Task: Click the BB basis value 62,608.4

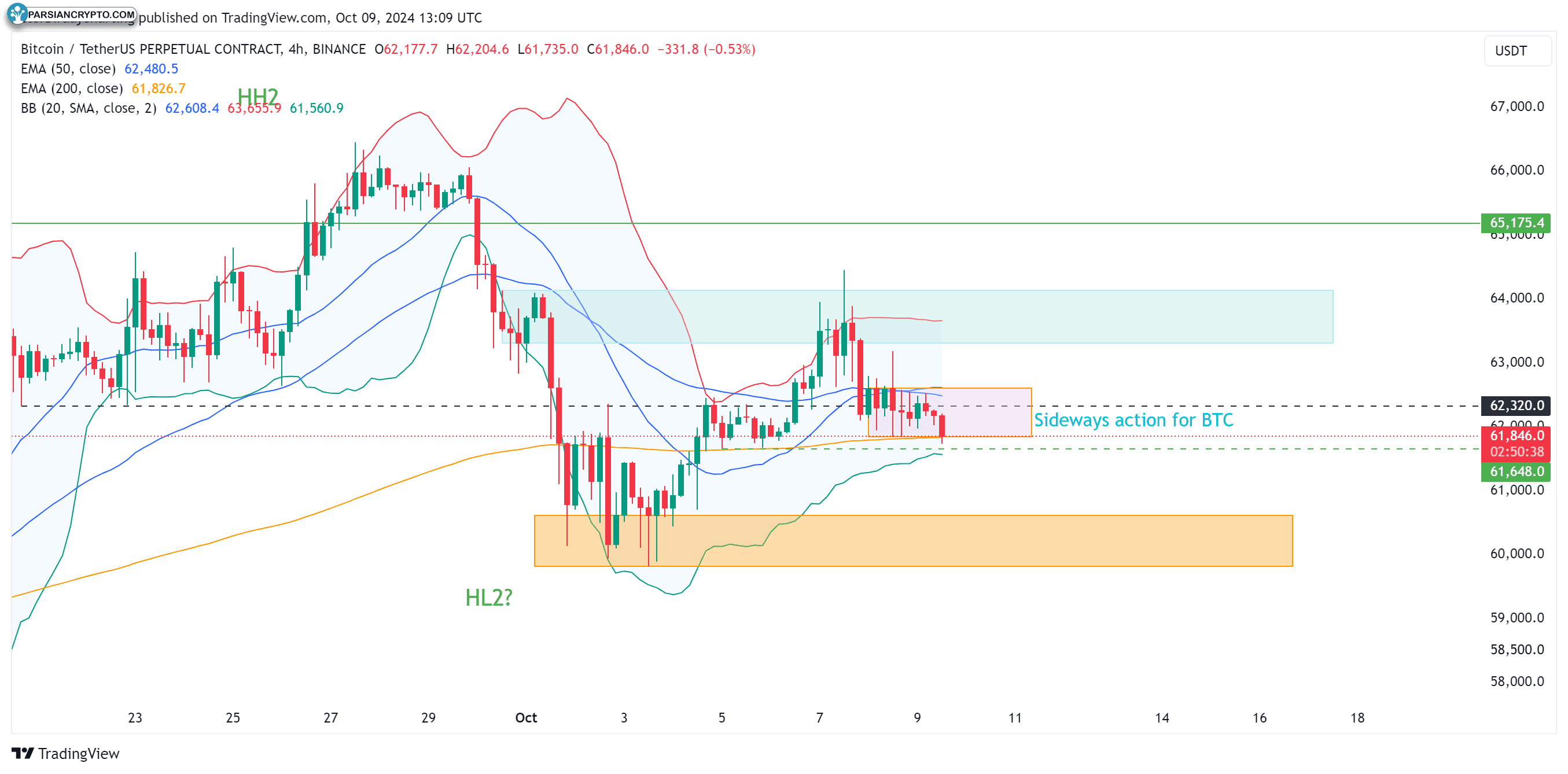Action: (192, 108)
